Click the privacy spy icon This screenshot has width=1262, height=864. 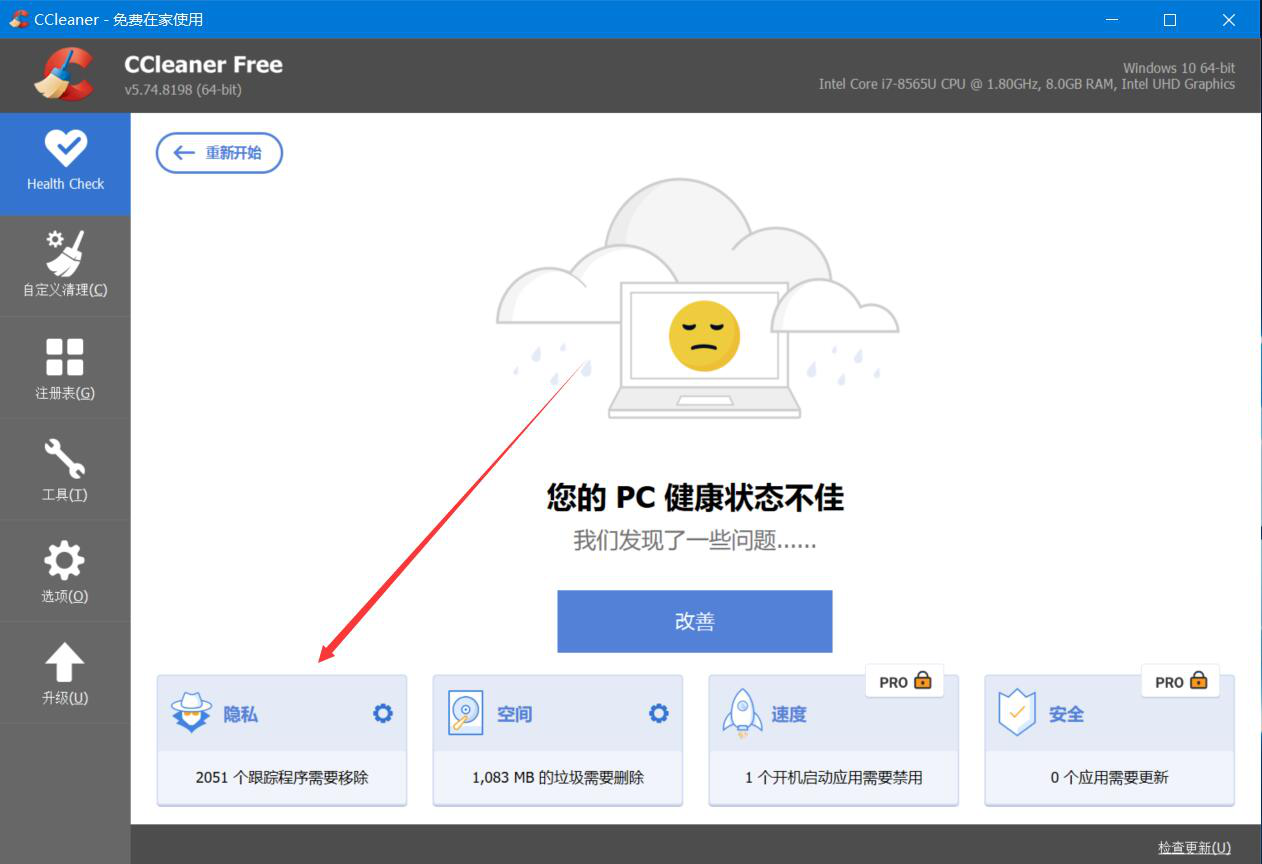tap(191, 714)
